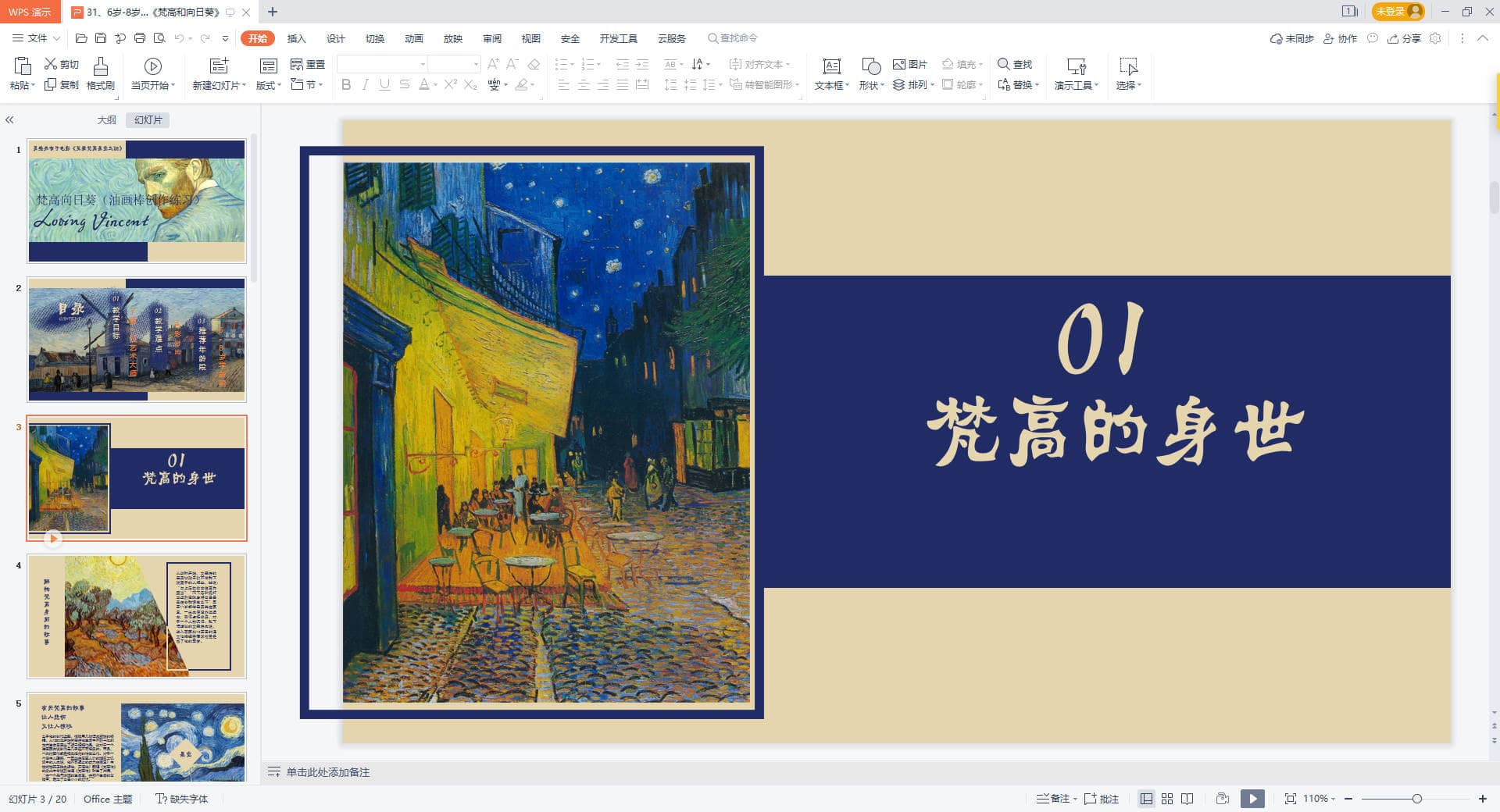Viewport: 1500px width, 812px height.
Task: Toggle Bold formatting
Action: click(x=346, y=84)
